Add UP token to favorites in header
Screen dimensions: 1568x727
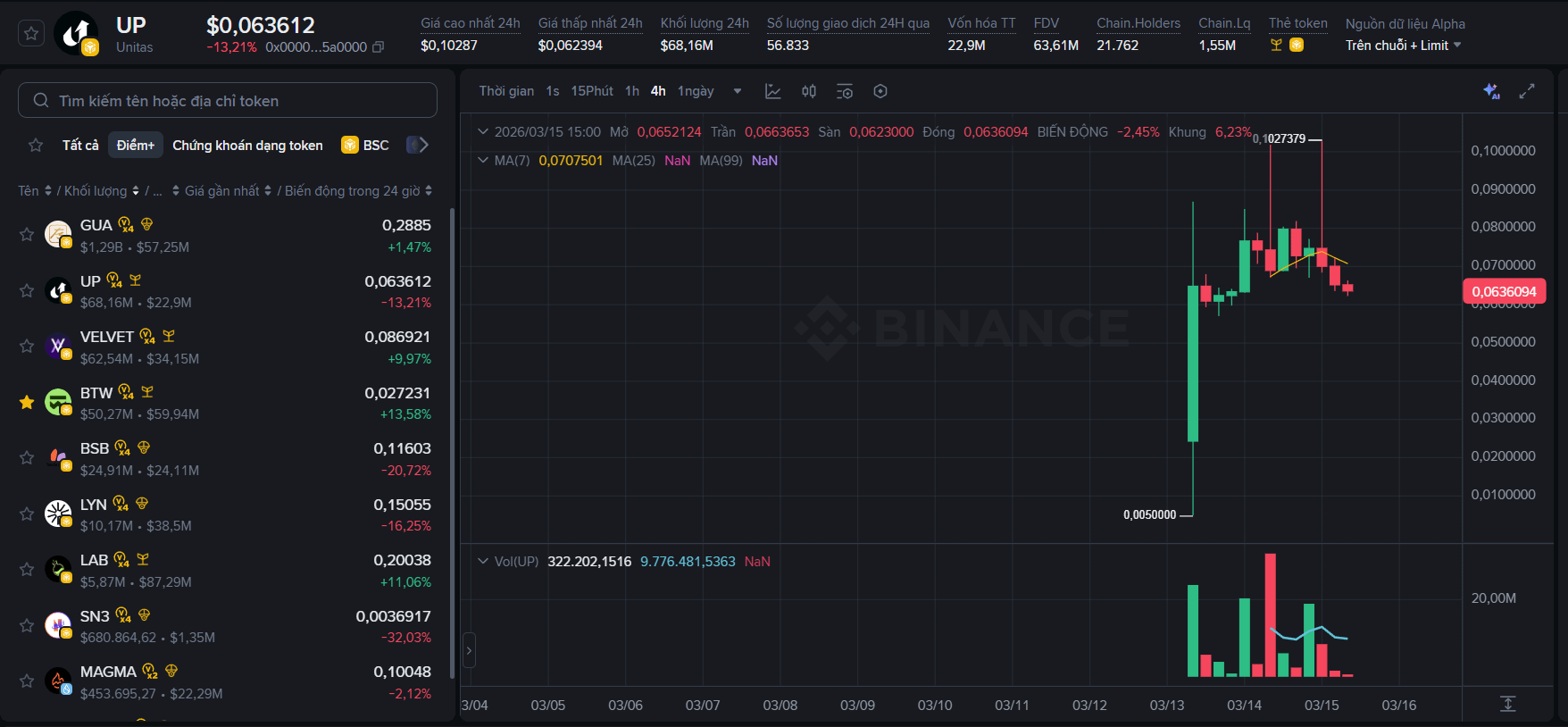(x=31, y=34)
